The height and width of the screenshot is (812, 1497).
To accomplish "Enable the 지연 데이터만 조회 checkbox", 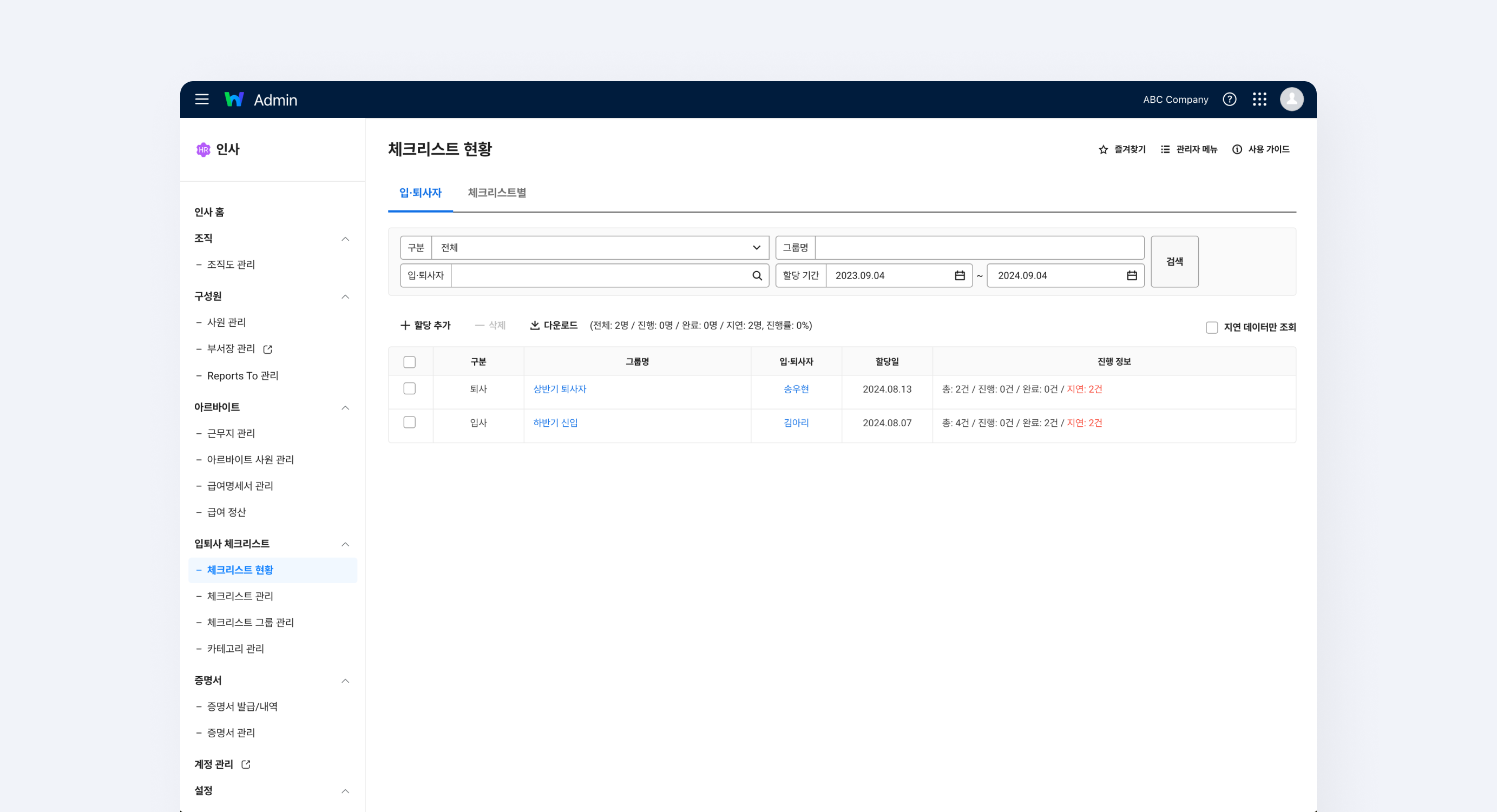I will [1212, 327].
